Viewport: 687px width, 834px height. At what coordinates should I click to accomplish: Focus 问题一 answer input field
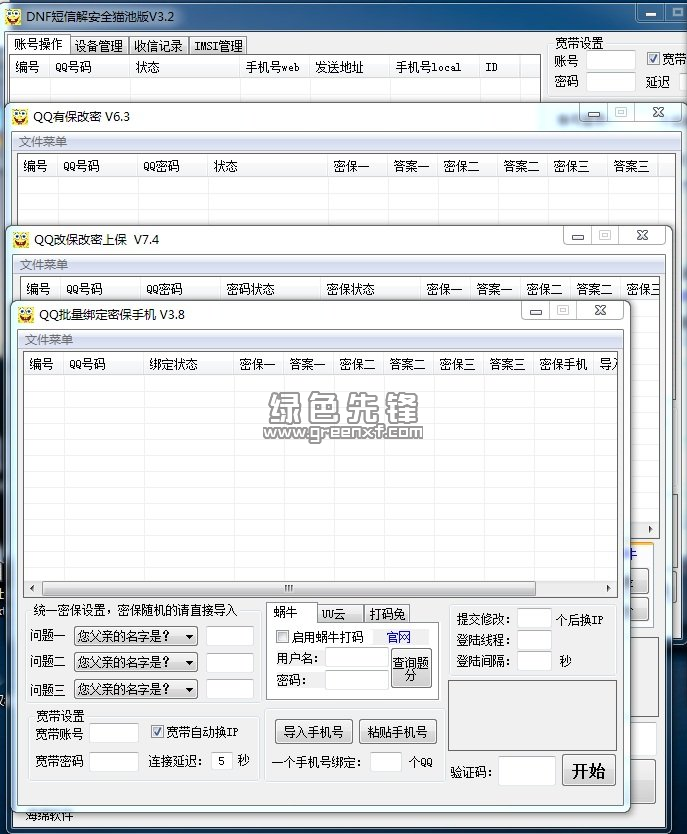[230, 636]
